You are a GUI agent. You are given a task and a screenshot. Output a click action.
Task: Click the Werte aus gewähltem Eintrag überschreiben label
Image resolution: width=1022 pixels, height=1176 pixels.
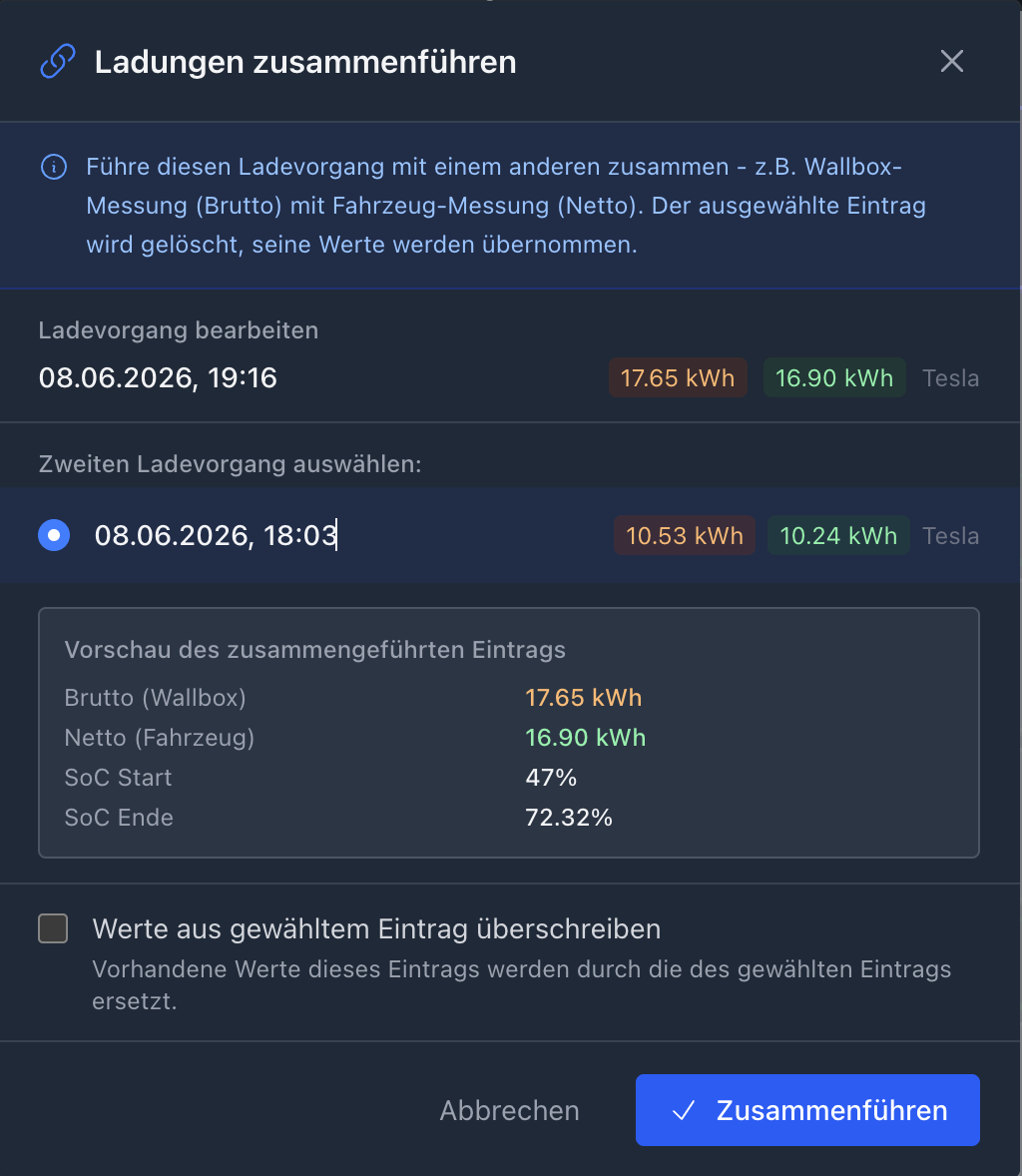tap(376, 929)
